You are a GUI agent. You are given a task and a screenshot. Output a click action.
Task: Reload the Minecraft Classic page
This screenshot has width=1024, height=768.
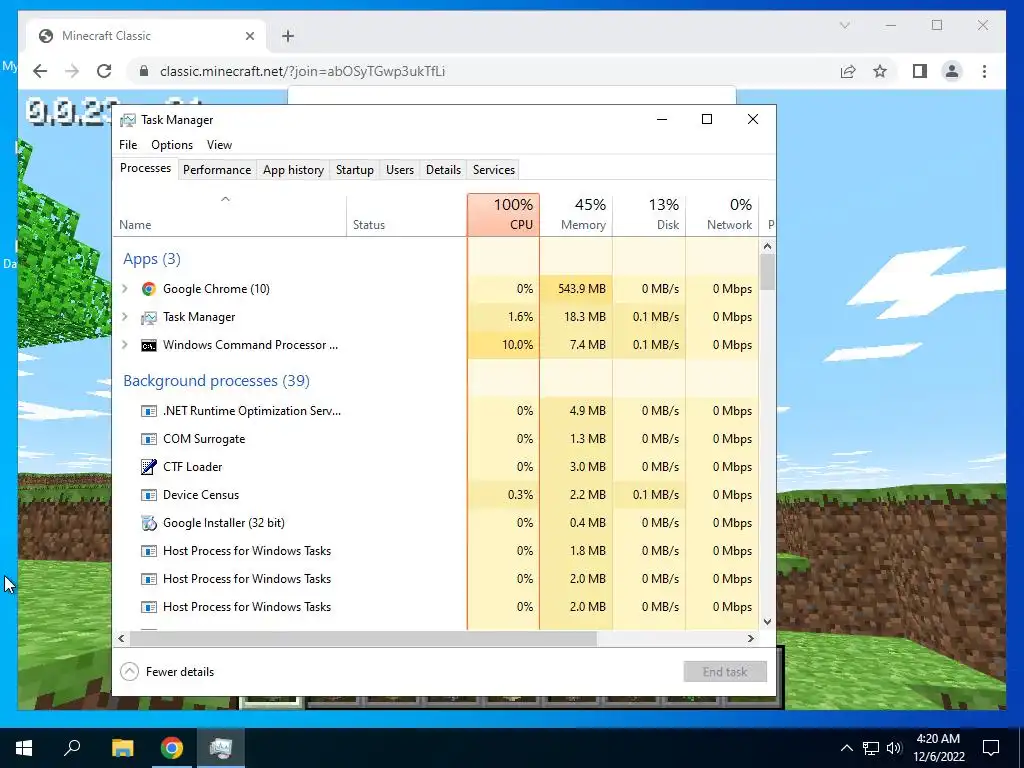pos(104,71)
